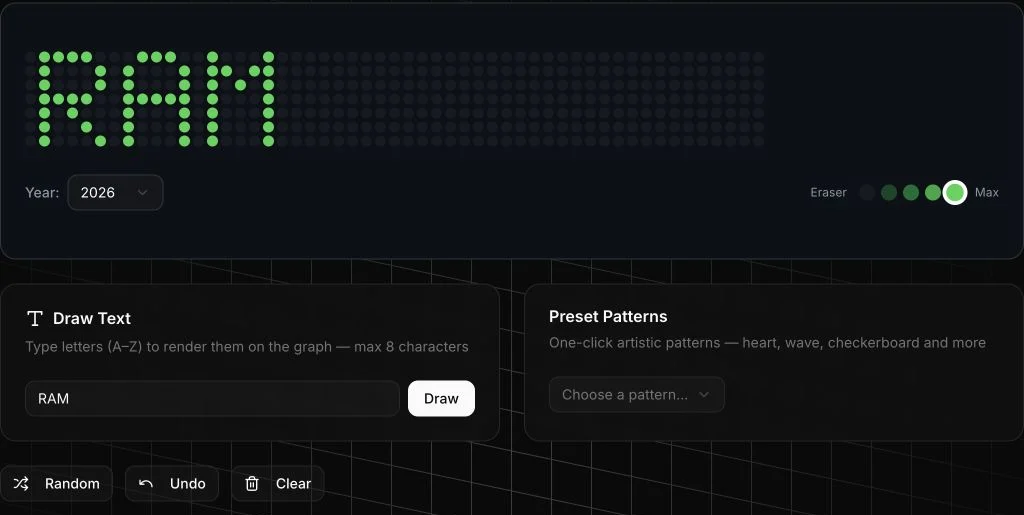Click the Year: label
The height and width of the screenshot is (515, 1024).
point(42,193)
